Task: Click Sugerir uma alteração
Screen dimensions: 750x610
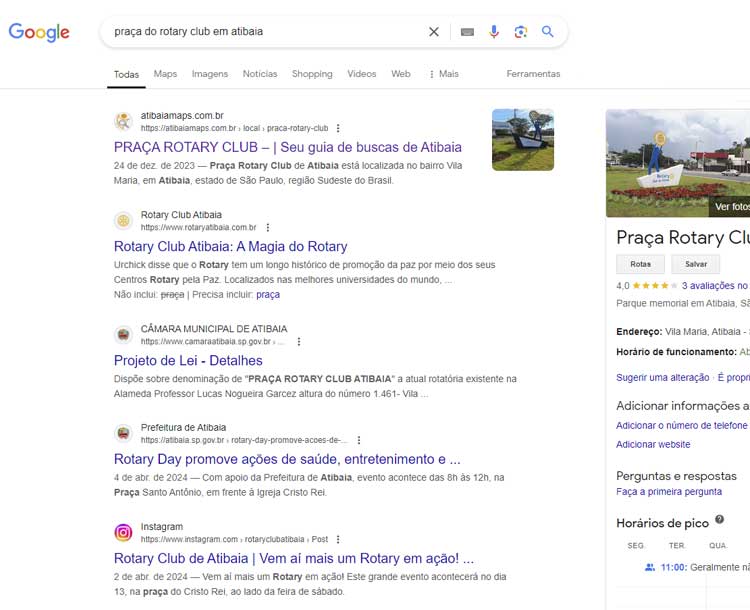Action: pyautogui.click(x=662, y=377)
